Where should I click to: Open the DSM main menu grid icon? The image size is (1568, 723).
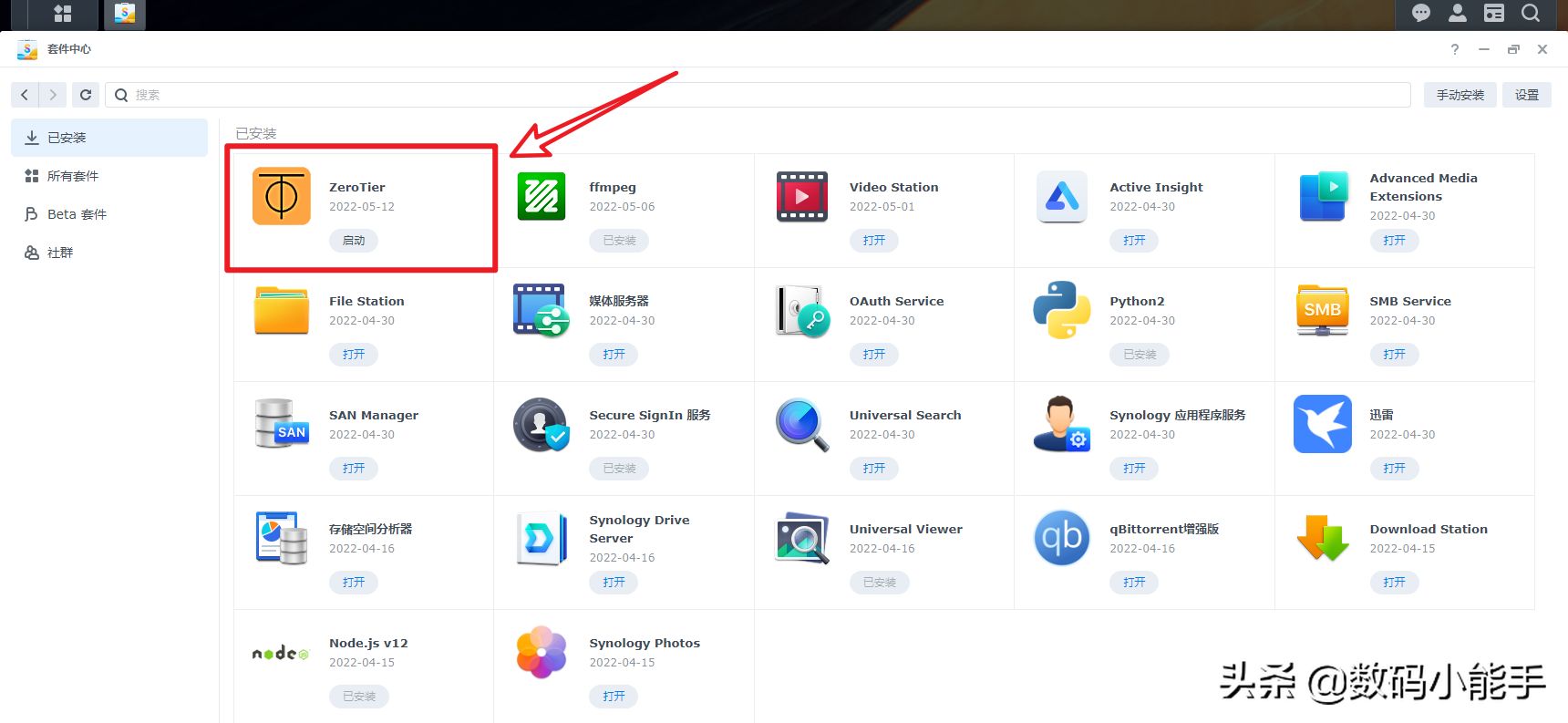pyautogui.click(x=63, y=14)
